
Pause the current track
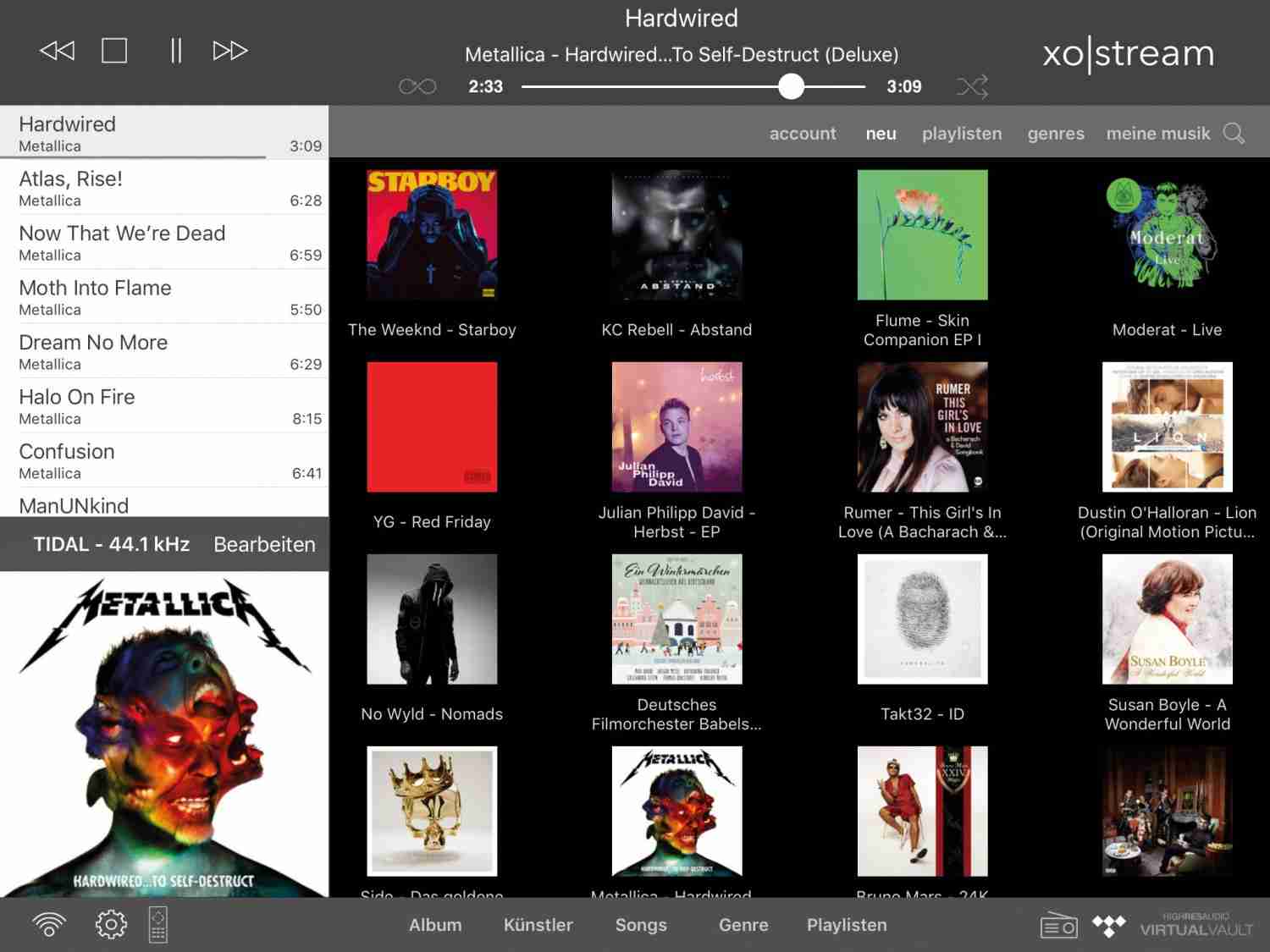[175, 51]
